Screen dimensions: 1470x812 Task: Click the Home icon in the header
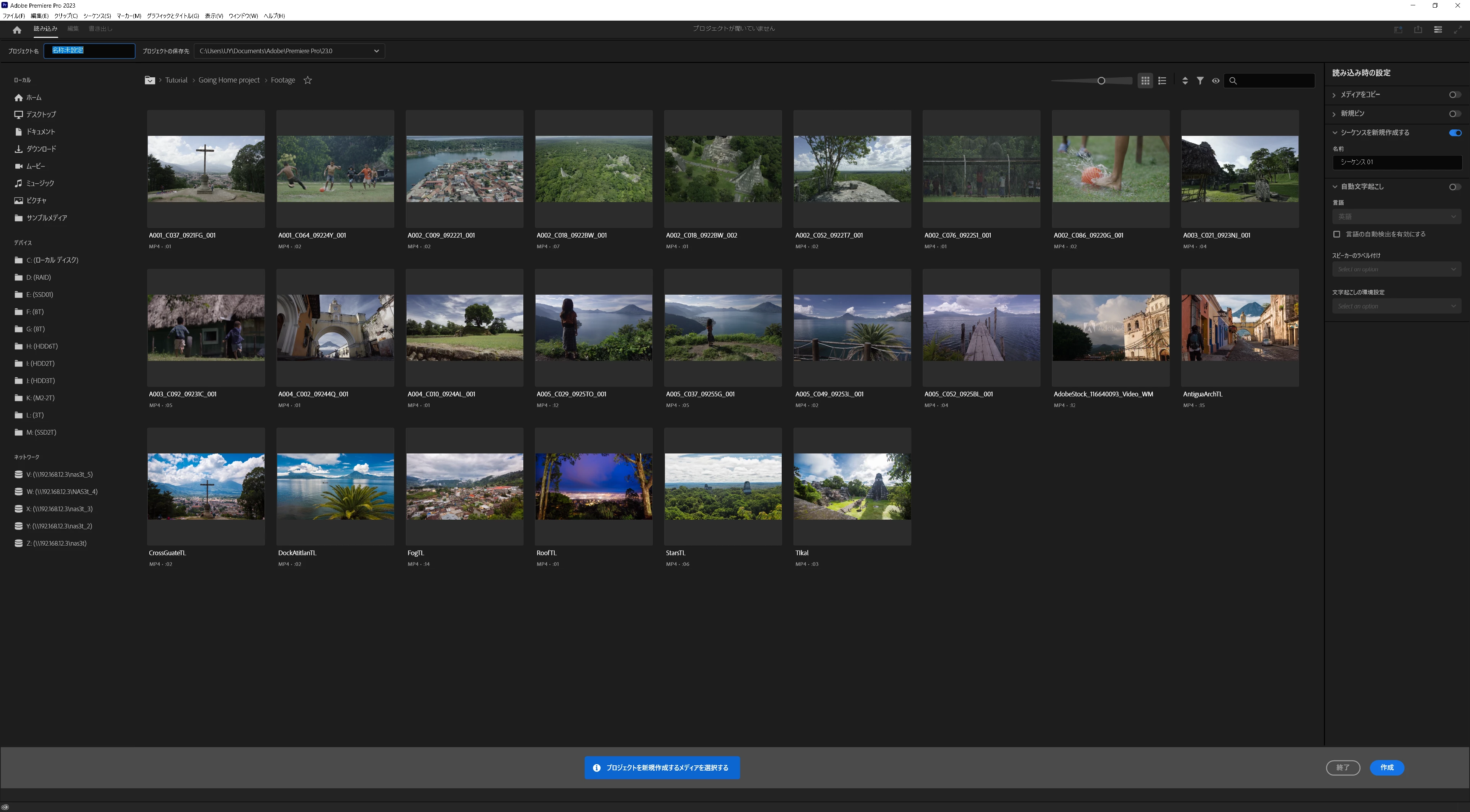pos(16,29)
